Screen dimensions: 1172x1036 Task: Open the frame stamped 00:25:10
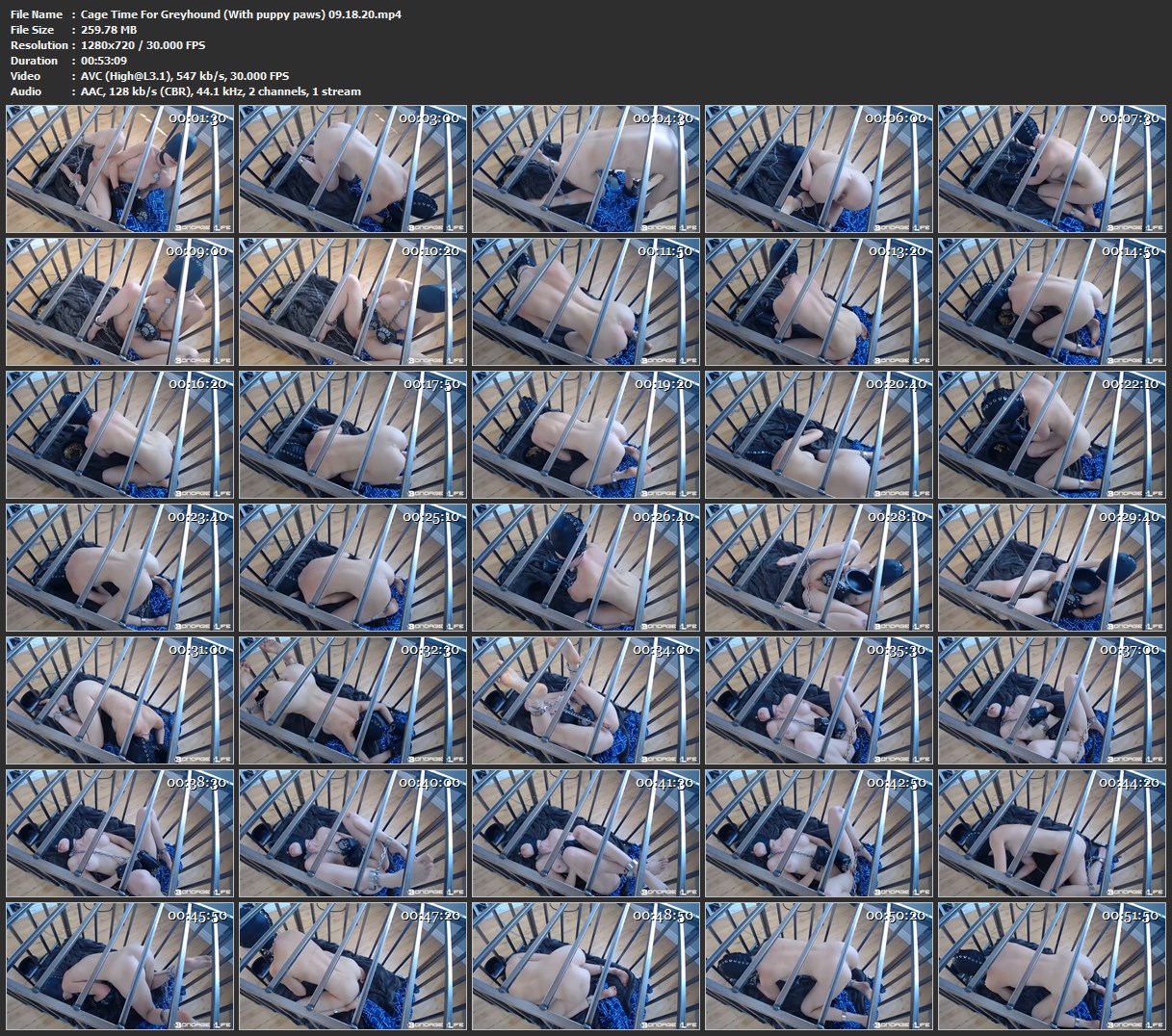click(x=353, y=567)
